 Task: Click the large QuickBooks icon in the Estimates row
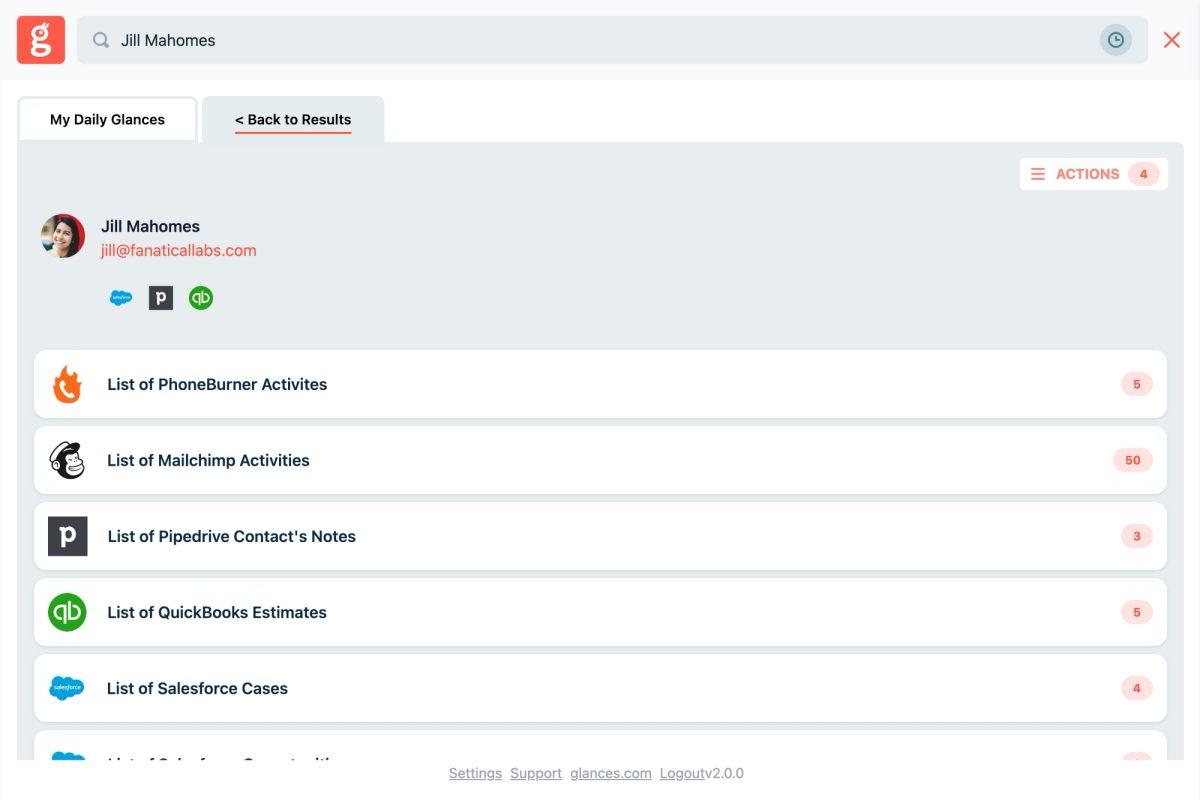point(67,612)
